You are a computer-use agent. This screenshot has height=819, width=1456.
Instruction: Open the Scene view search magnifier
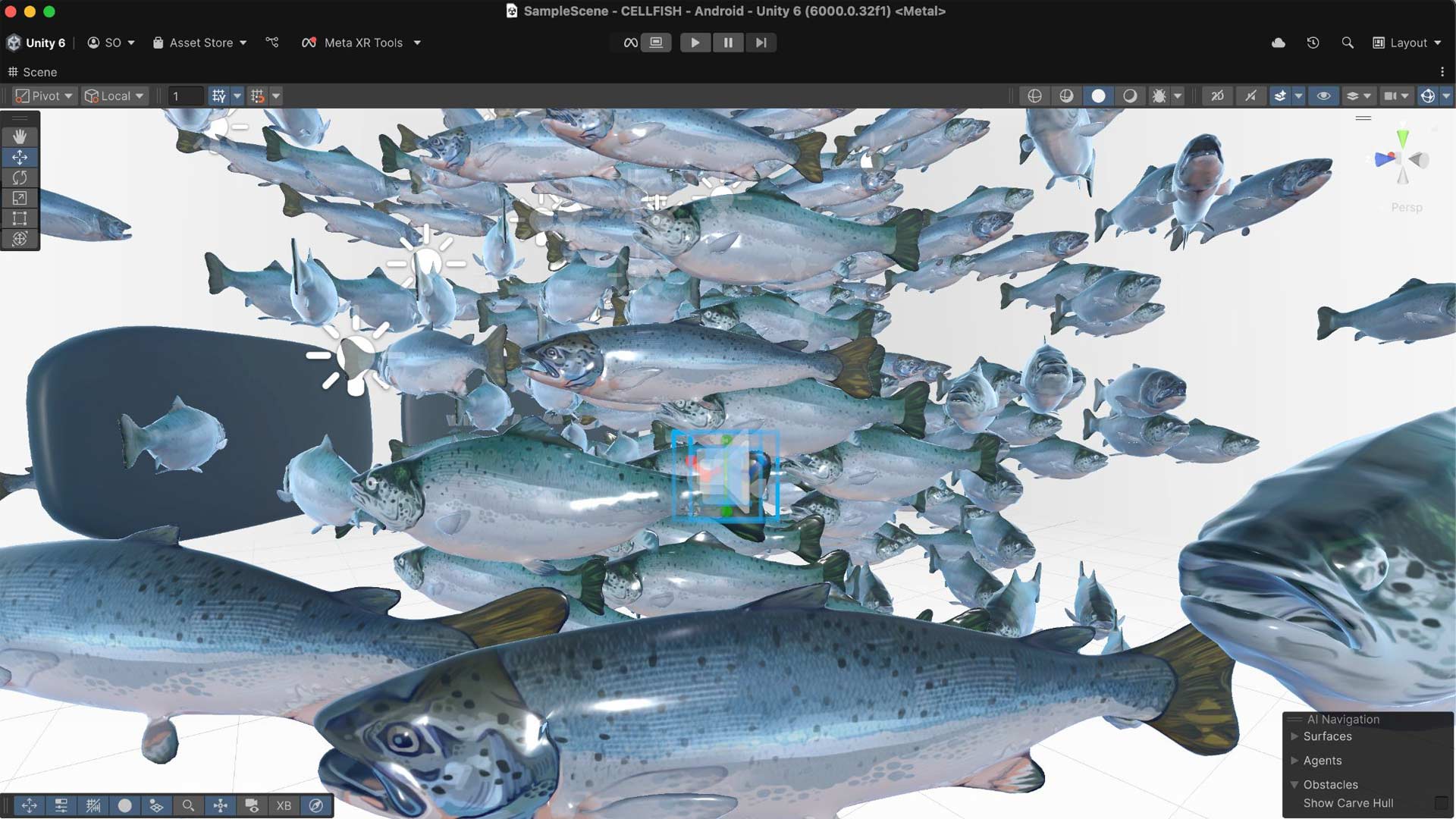click(x=188, y=805)
